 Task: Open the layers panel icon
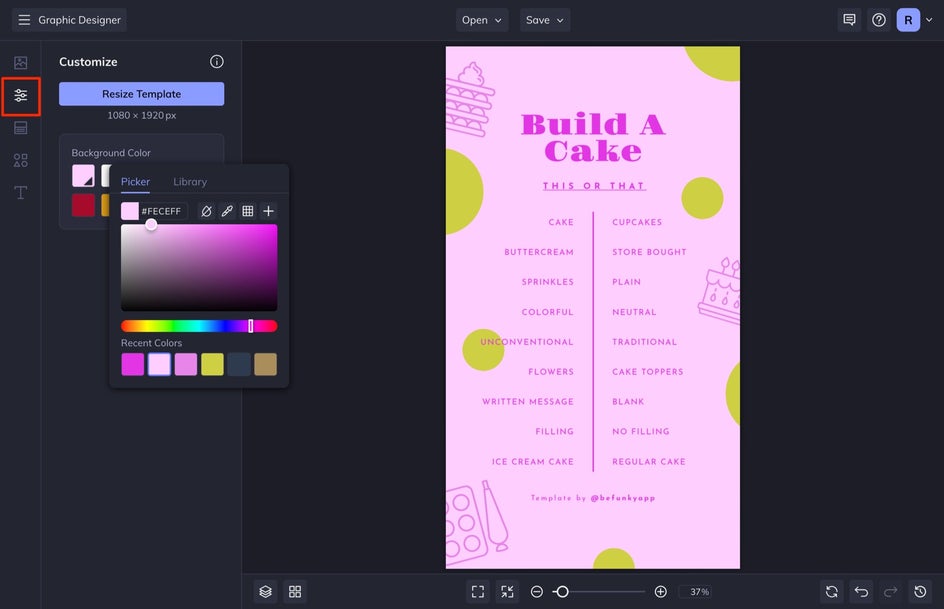266,592
